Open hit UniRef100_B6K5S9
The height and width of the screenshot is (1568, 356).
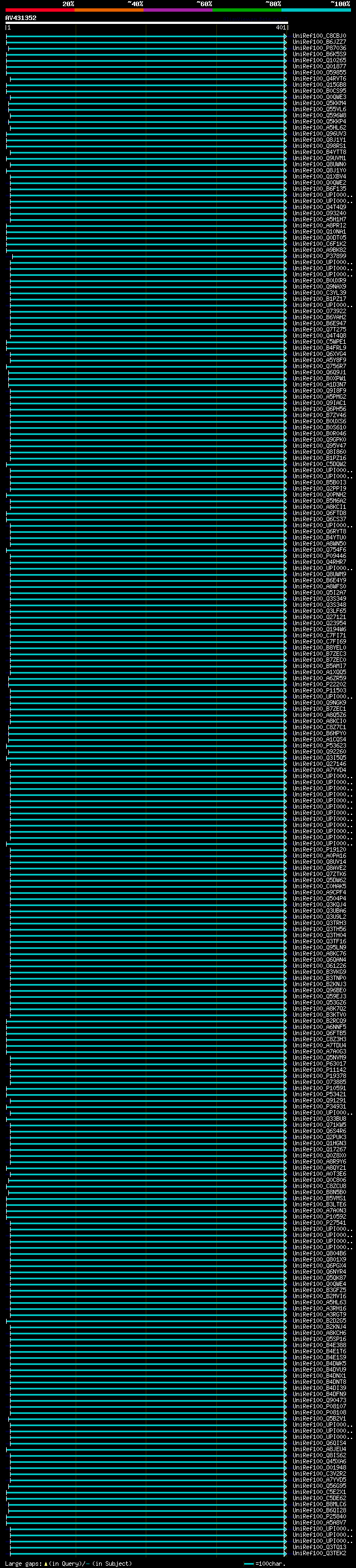pos(319,54)
